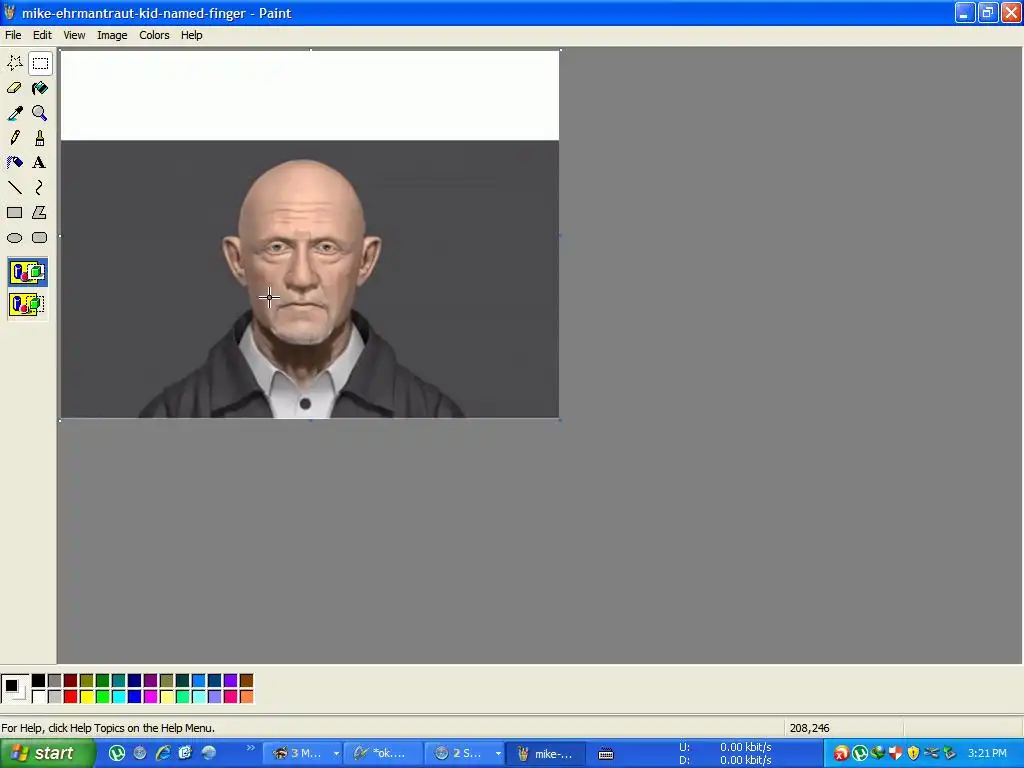Choose the Line tool
The height and width of the screenshot is (768, 1024).
(14, 188)
